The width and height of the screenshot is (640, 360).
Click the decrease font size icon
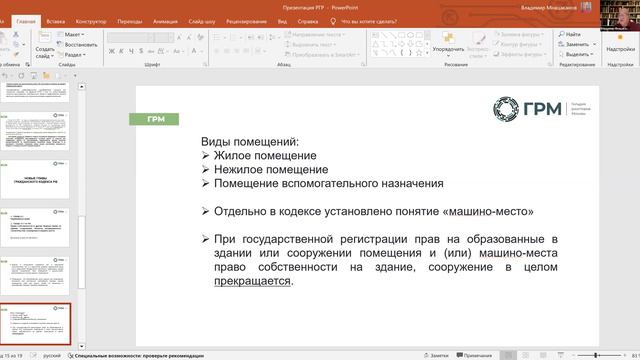pyautogui.click(x=189, y=38)
